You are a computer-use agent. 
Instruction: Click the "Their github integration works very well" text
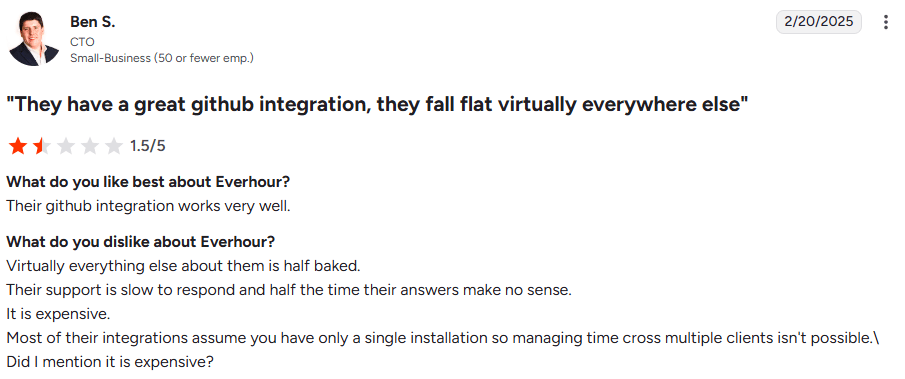(x=148, y=206)
